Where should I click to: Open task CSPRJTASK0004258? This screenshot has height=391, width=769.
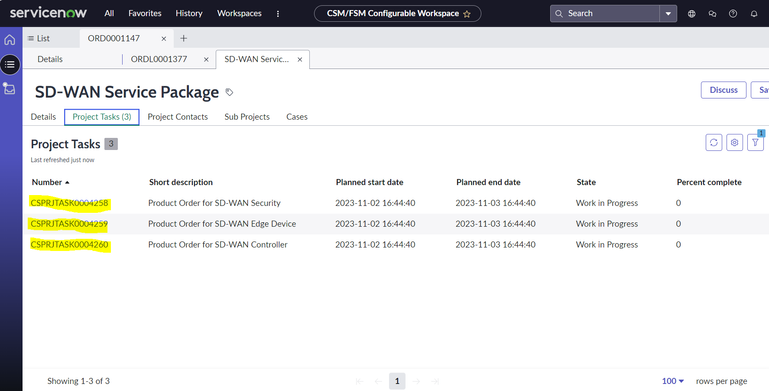[x=69, y=203]
